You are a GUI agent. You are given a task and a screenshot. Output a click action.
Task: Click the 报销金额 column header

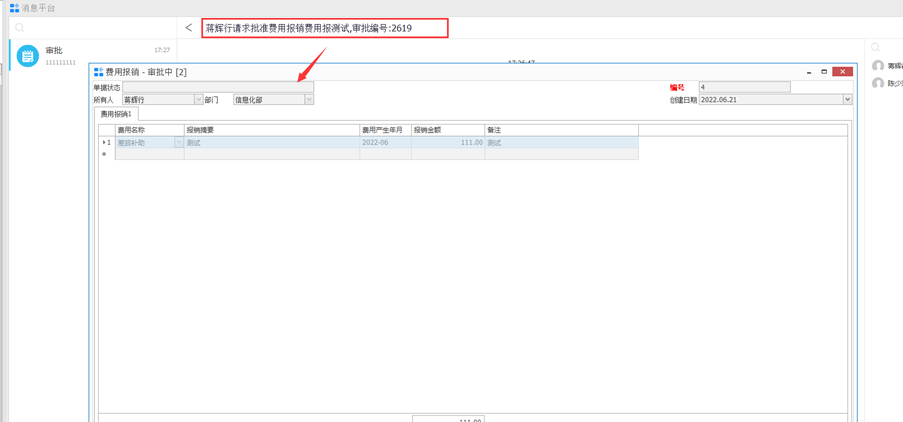pyautogui.click(x=446, y=130)
